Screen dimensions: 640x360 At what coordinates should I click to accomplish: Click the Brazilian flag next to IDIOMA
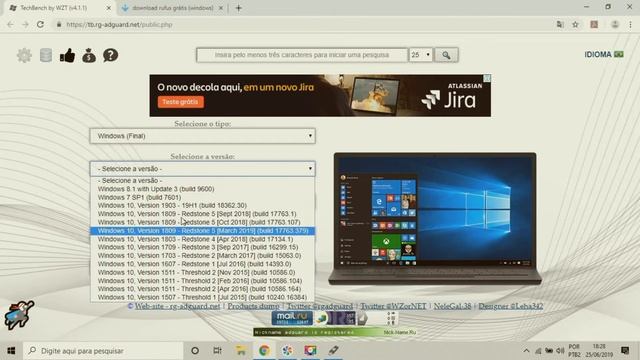click(619, 54)
